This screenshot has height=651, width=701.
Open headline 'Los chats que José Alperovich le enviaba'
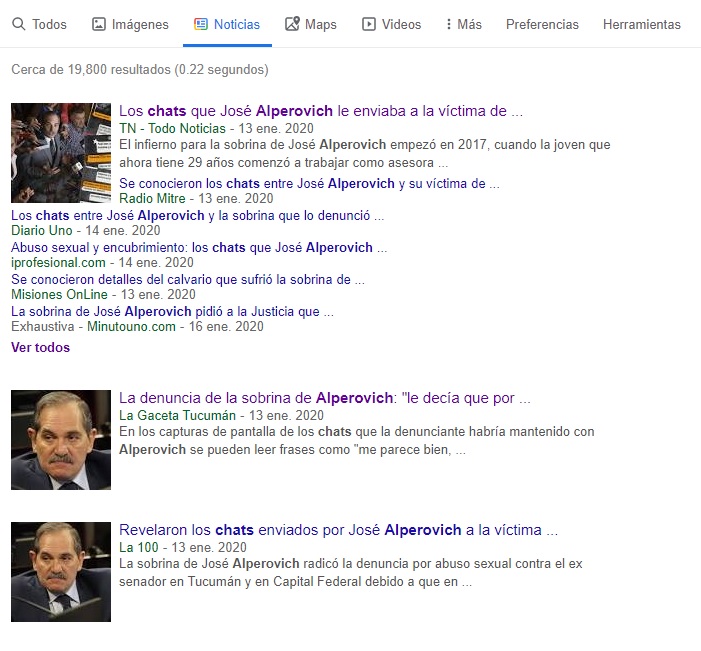coord(321,110)
